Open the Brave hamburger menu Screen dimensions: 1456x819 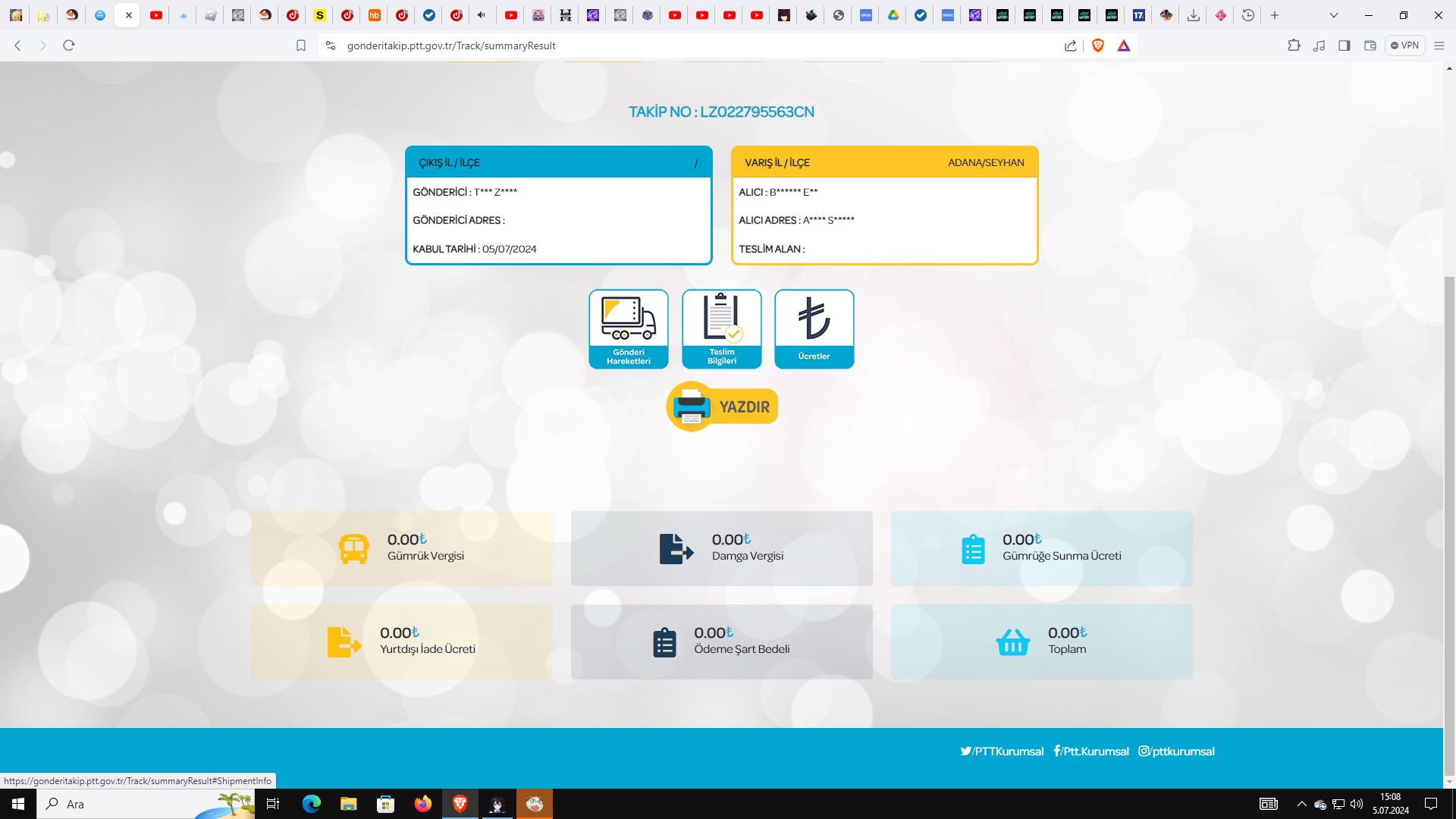pos(1439,45)
